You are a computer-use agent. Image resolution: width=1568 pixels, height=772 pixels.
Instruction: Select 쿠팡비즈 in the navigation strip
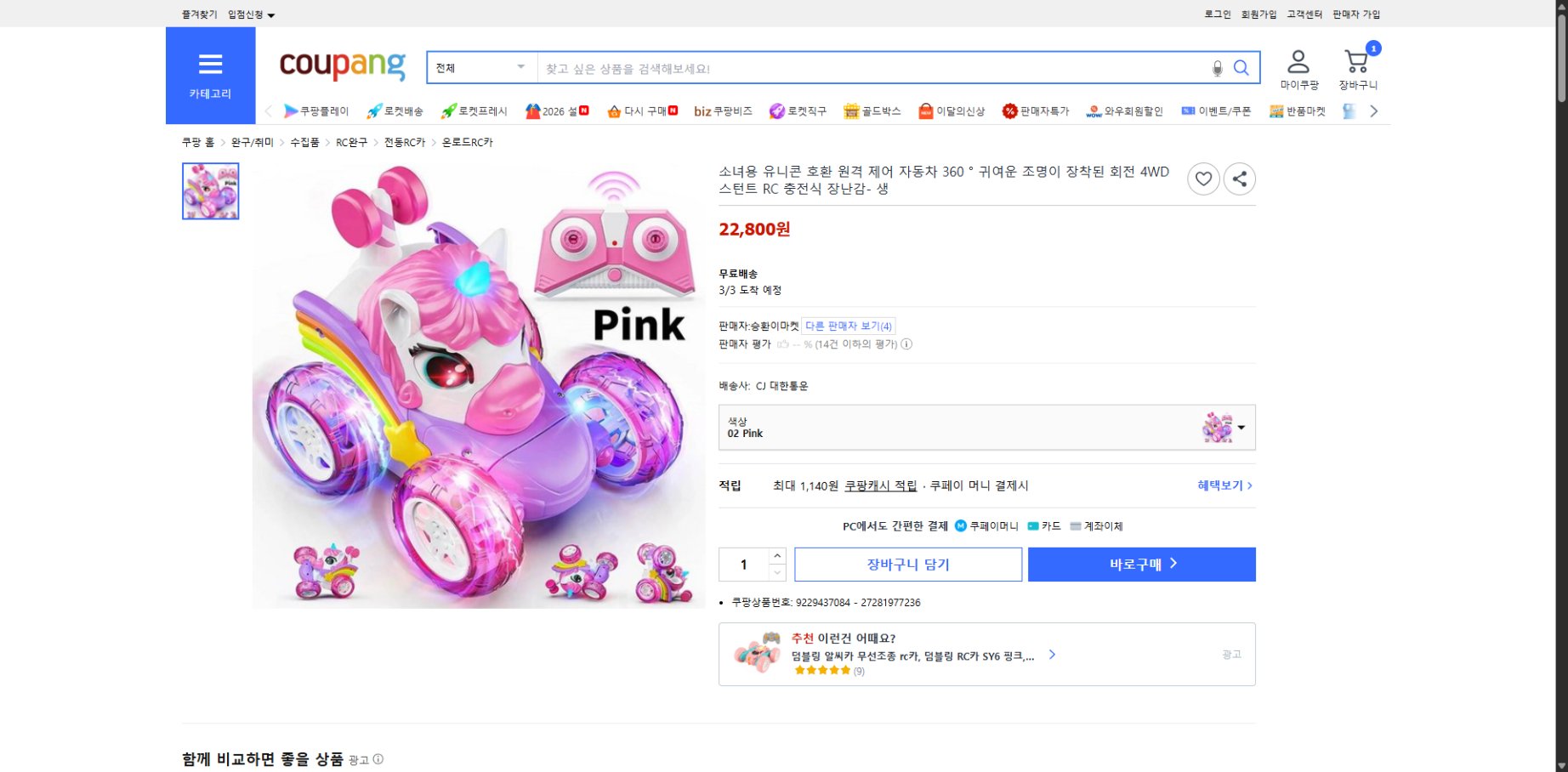[x=722, y=111]
